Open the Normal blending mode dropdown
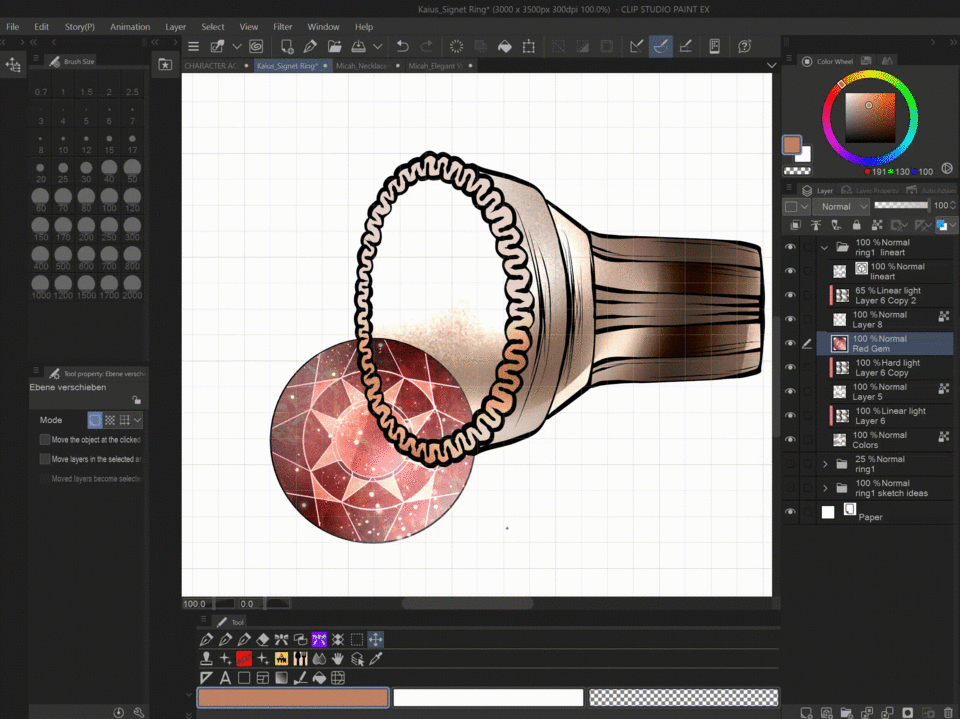960x719 pixels. (x=842, y=206)
